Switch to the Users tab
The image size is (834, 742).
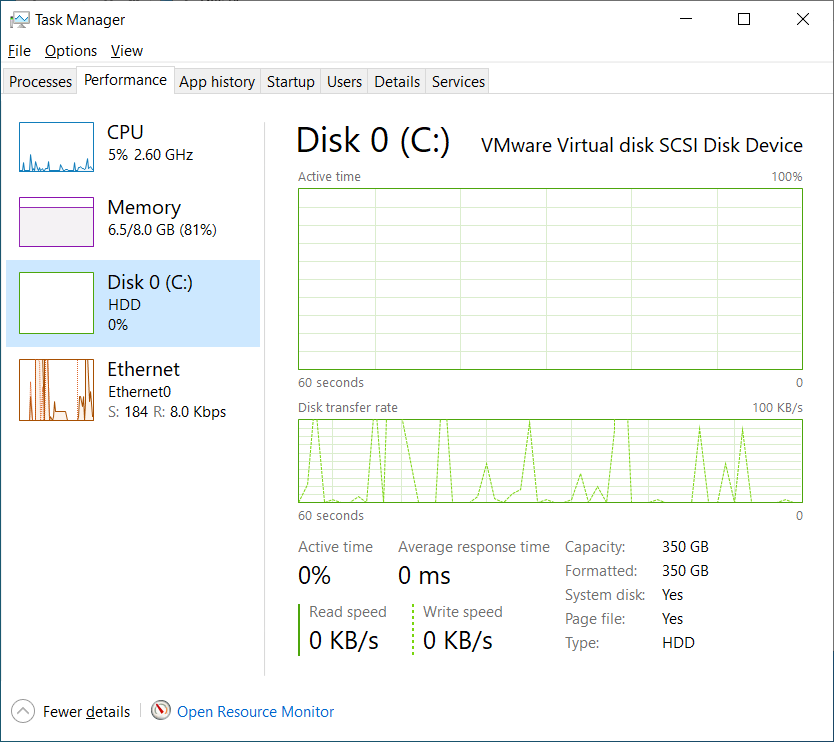pos(345,82)
